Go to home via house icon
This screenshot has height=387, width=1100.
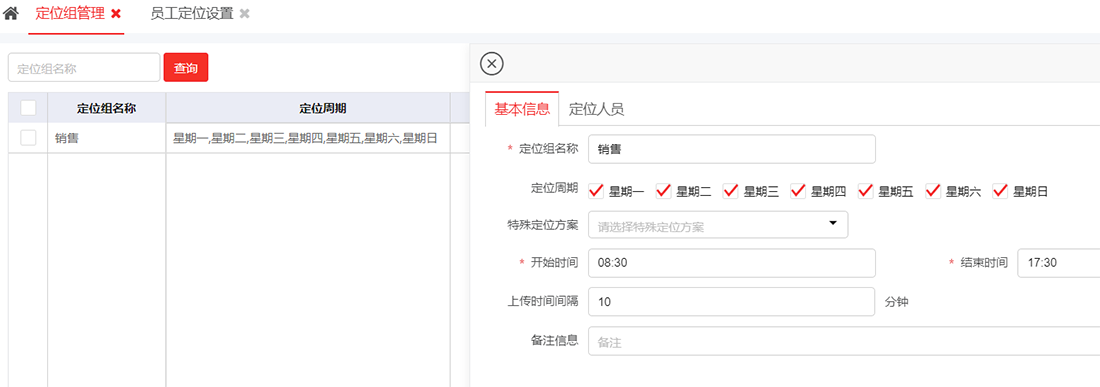[11, 13]
